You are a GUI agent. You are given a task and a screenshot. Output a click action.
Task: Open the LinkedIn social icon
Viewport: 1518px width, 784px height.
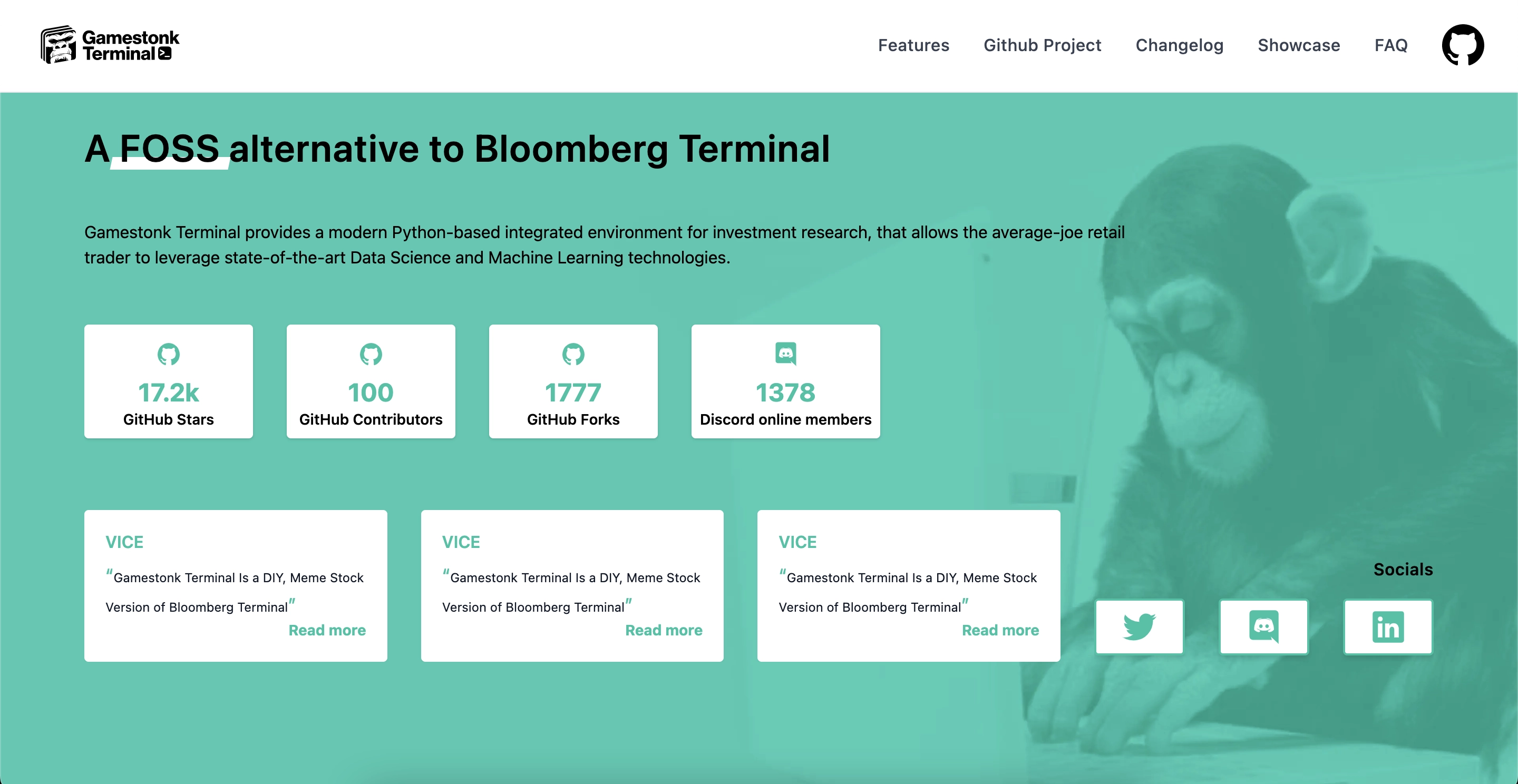[1388, 627]
